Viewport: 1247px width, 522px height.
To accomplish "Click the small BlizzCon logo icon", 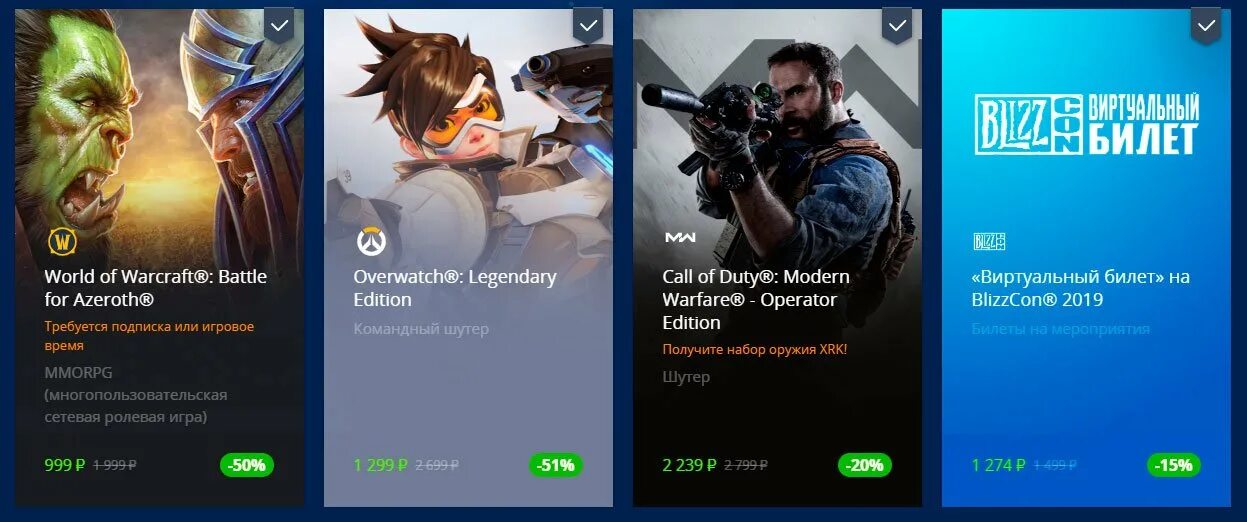I will coord(989,241).
